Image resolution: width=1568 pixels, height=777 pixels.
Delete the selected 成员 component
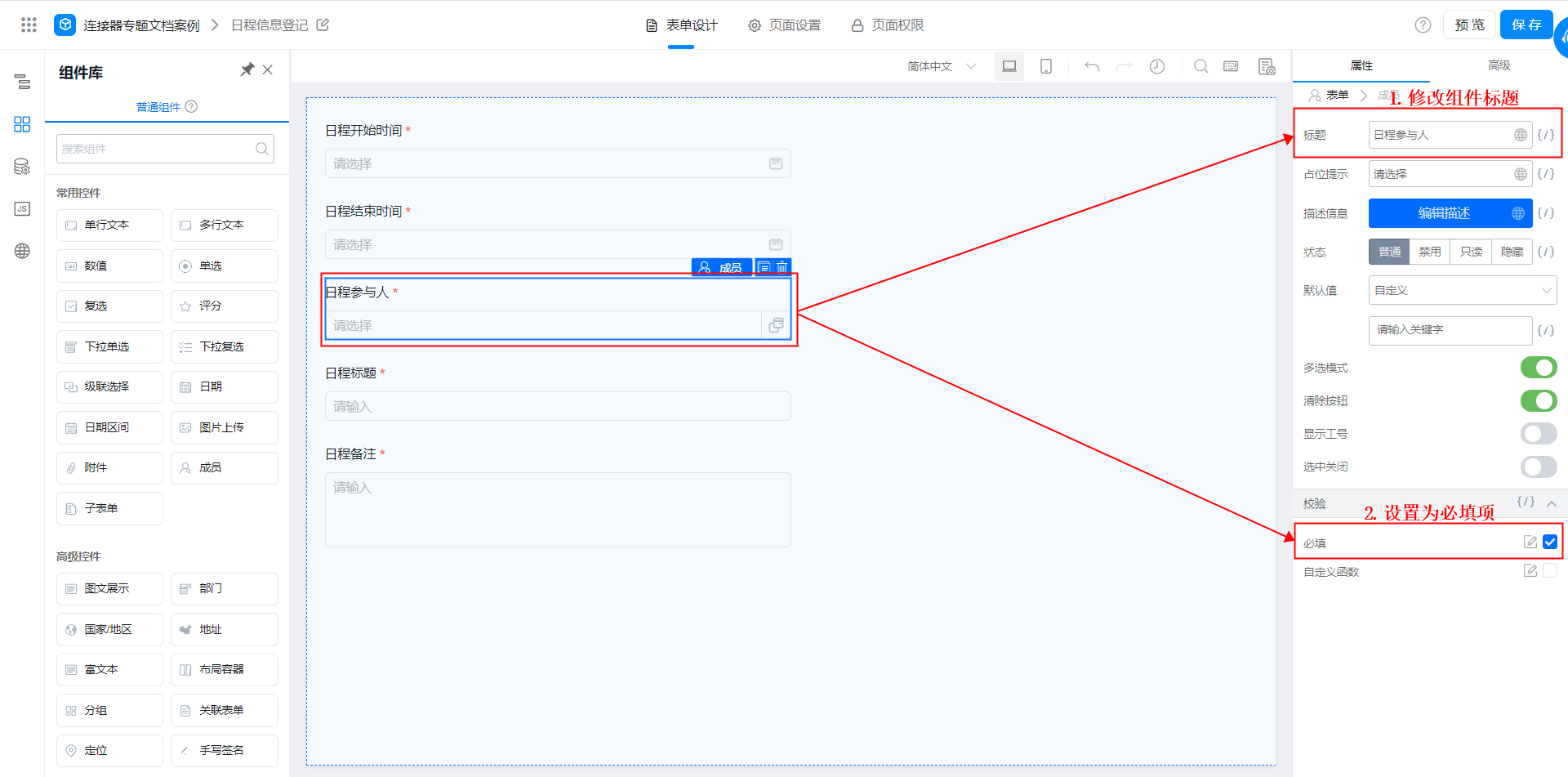[782, 267]
